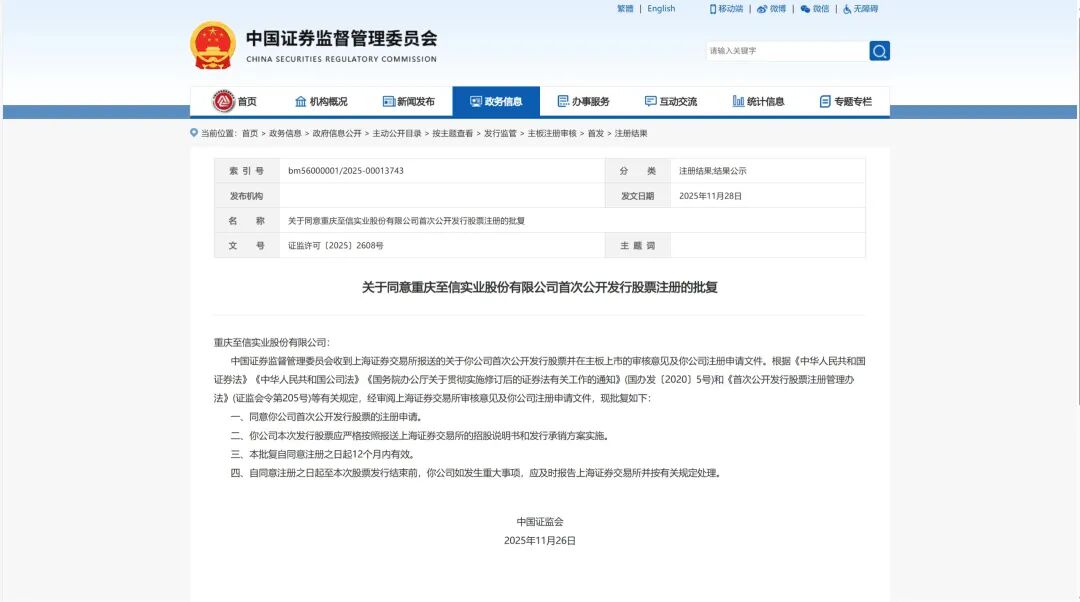1080x602 pixels.
Task: Click the national emblem logo
Action: [x=211, y=45]
